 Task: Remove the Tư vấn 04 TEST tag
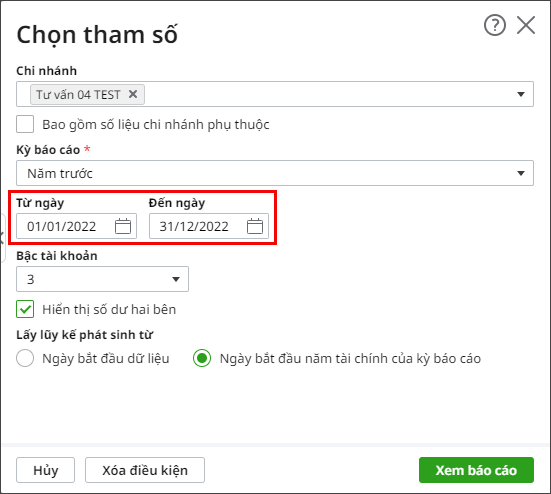(133, 94)
